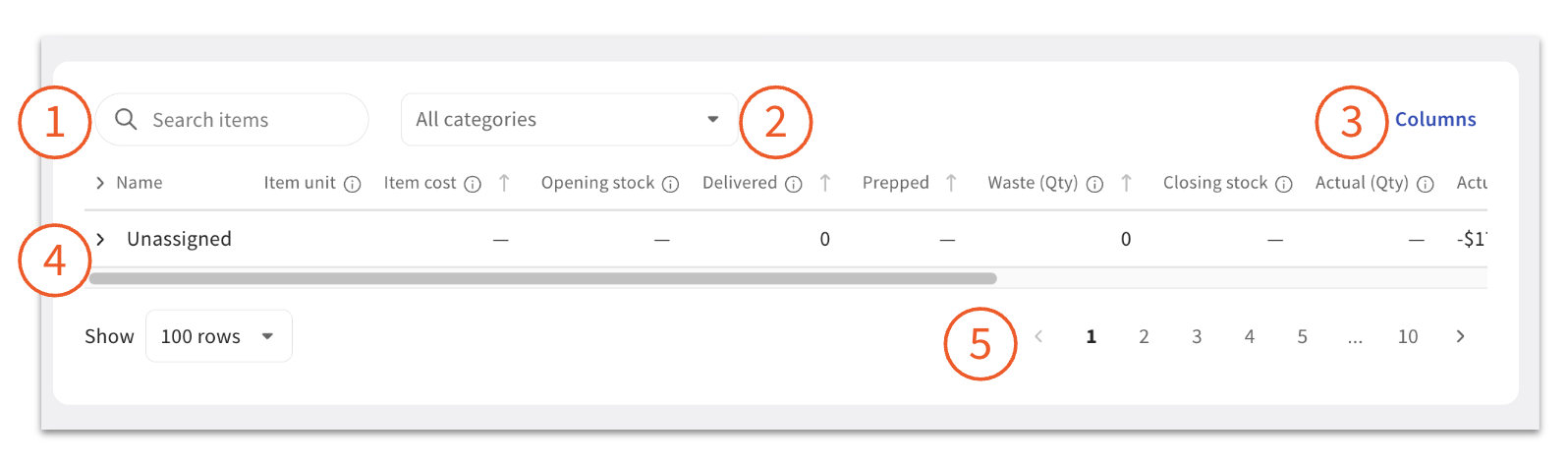The image size is (1568, 464).
Task: Open the 100 rows dropdown
Action: tap(218, 336)
